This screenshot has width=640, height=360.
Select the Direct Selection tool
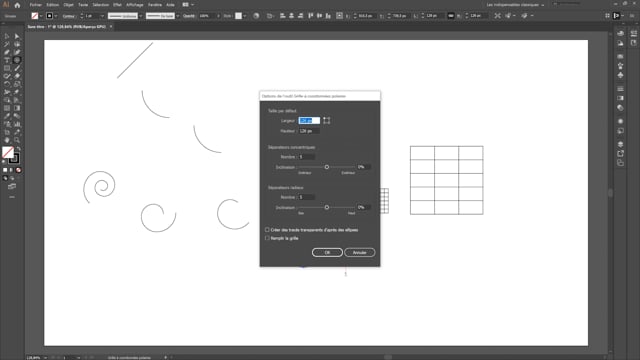[x=17, y=36]
